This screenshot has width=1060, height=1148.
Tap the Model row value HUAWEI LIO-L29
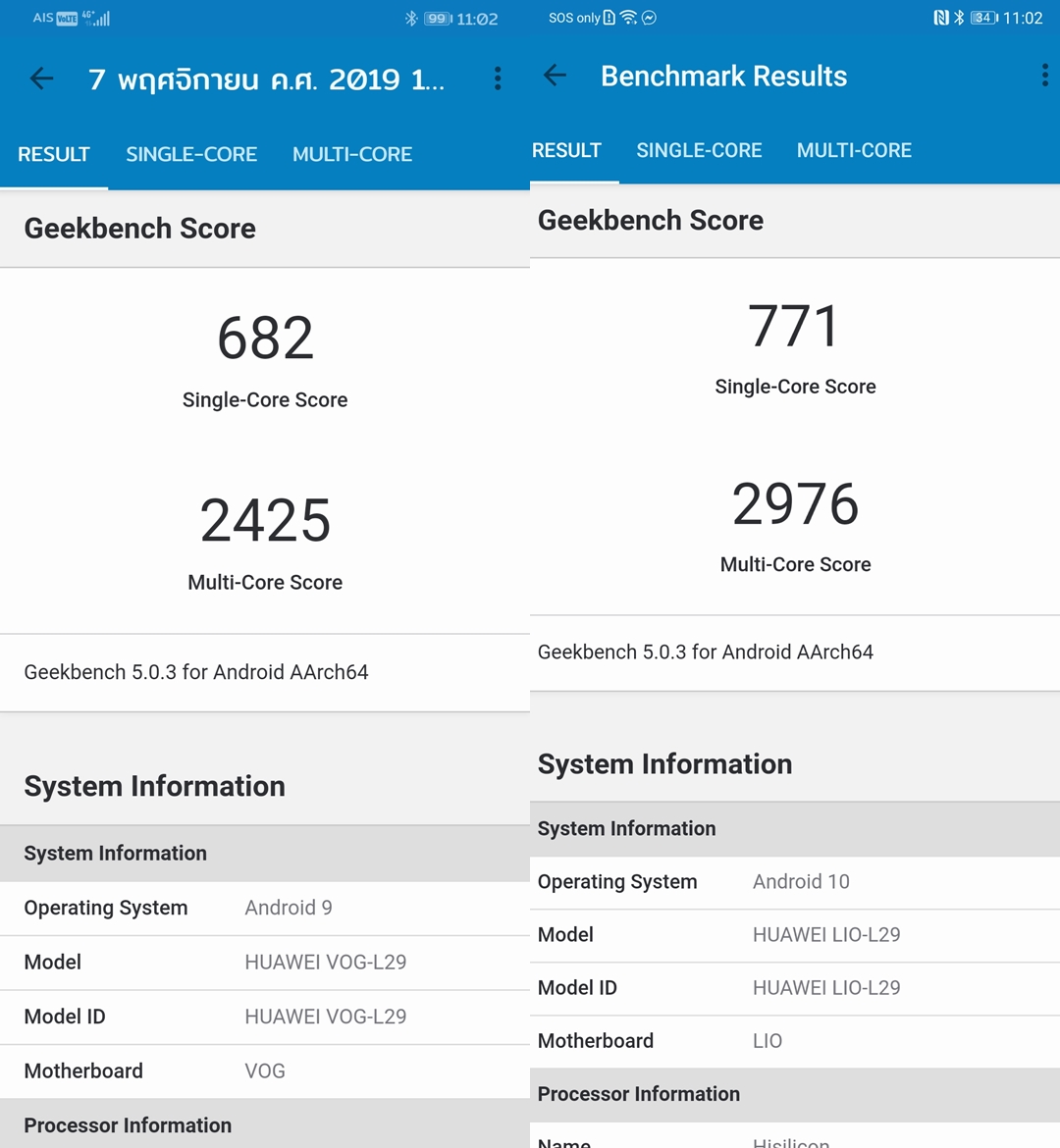827,935
